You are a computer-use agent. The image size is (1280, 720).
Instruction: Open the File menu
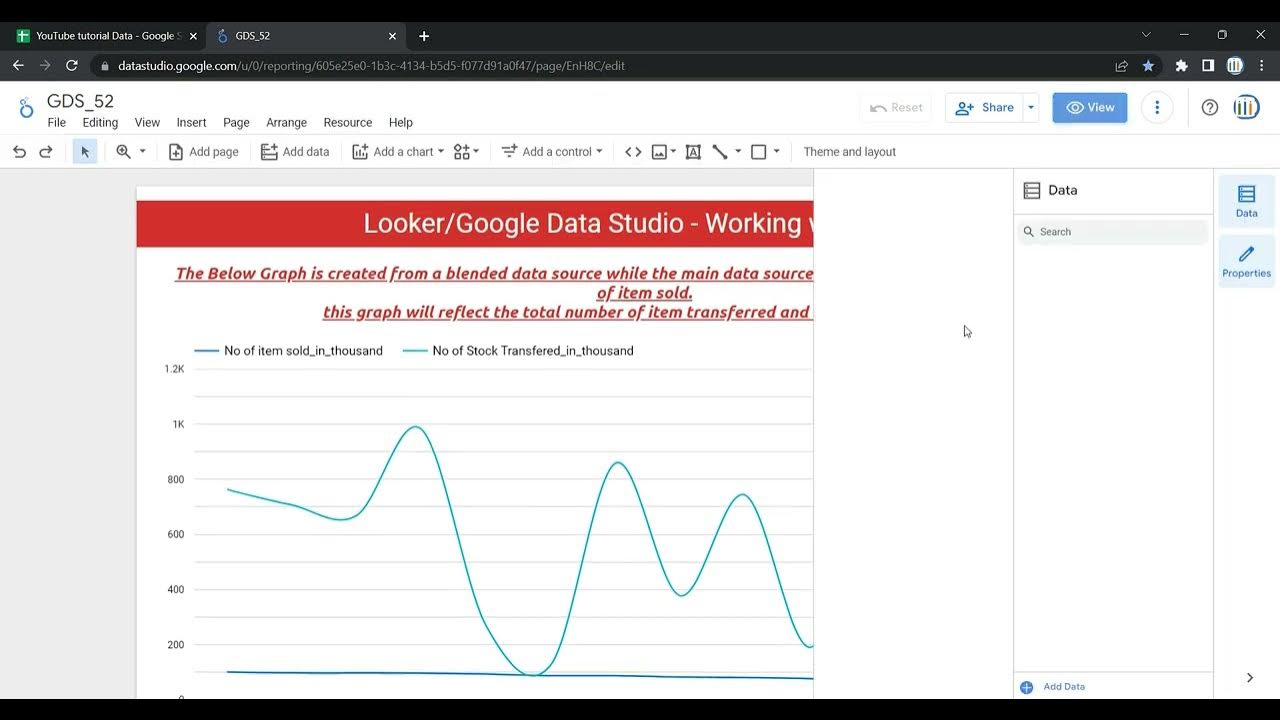click(x=57, y=122)
